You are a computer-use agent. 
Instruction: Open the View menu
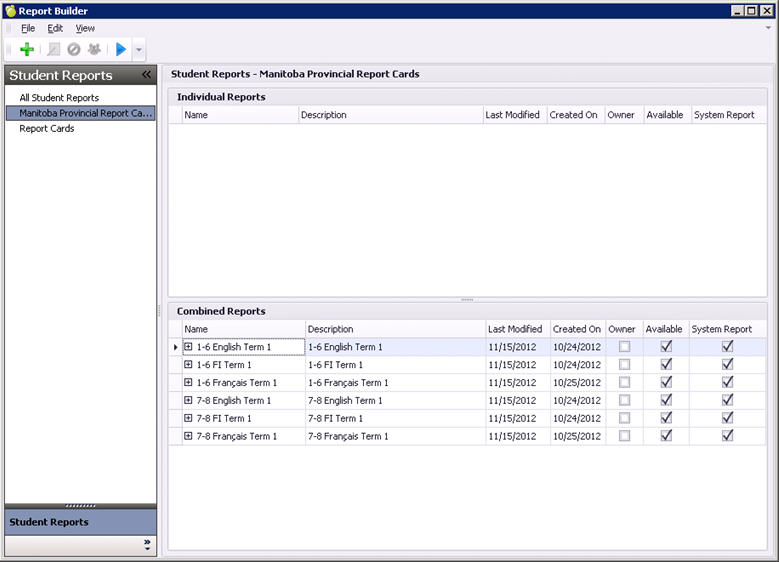click(85, 28)
